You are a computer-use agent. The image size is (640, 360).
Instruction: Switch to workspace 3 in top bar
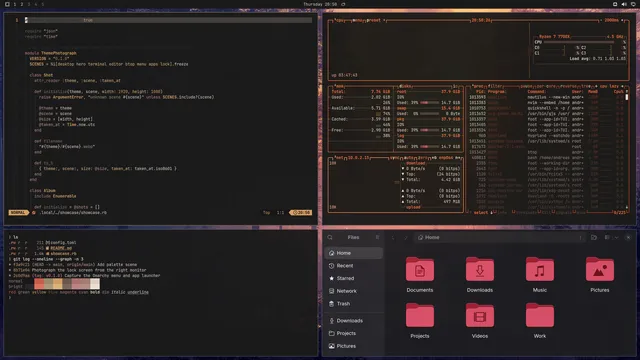coord(29,4)
